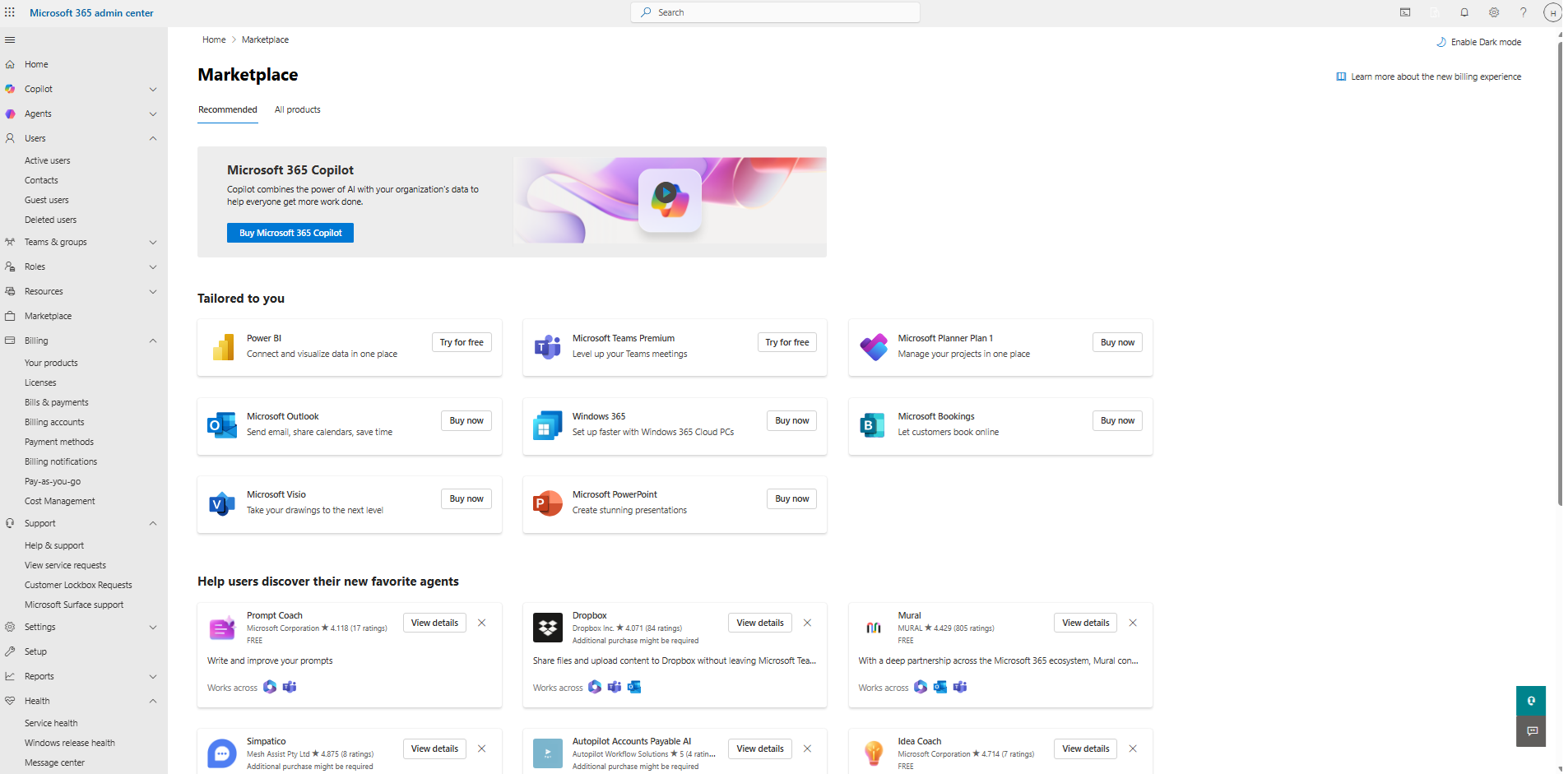Expand the Agents navigation group
This screenshot has height=774, width=1568.
coord(153,114)
